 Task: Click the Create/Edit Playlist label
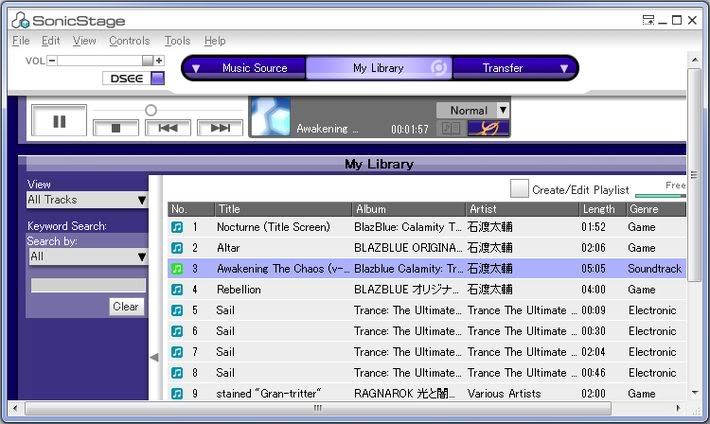click(580, 190)
